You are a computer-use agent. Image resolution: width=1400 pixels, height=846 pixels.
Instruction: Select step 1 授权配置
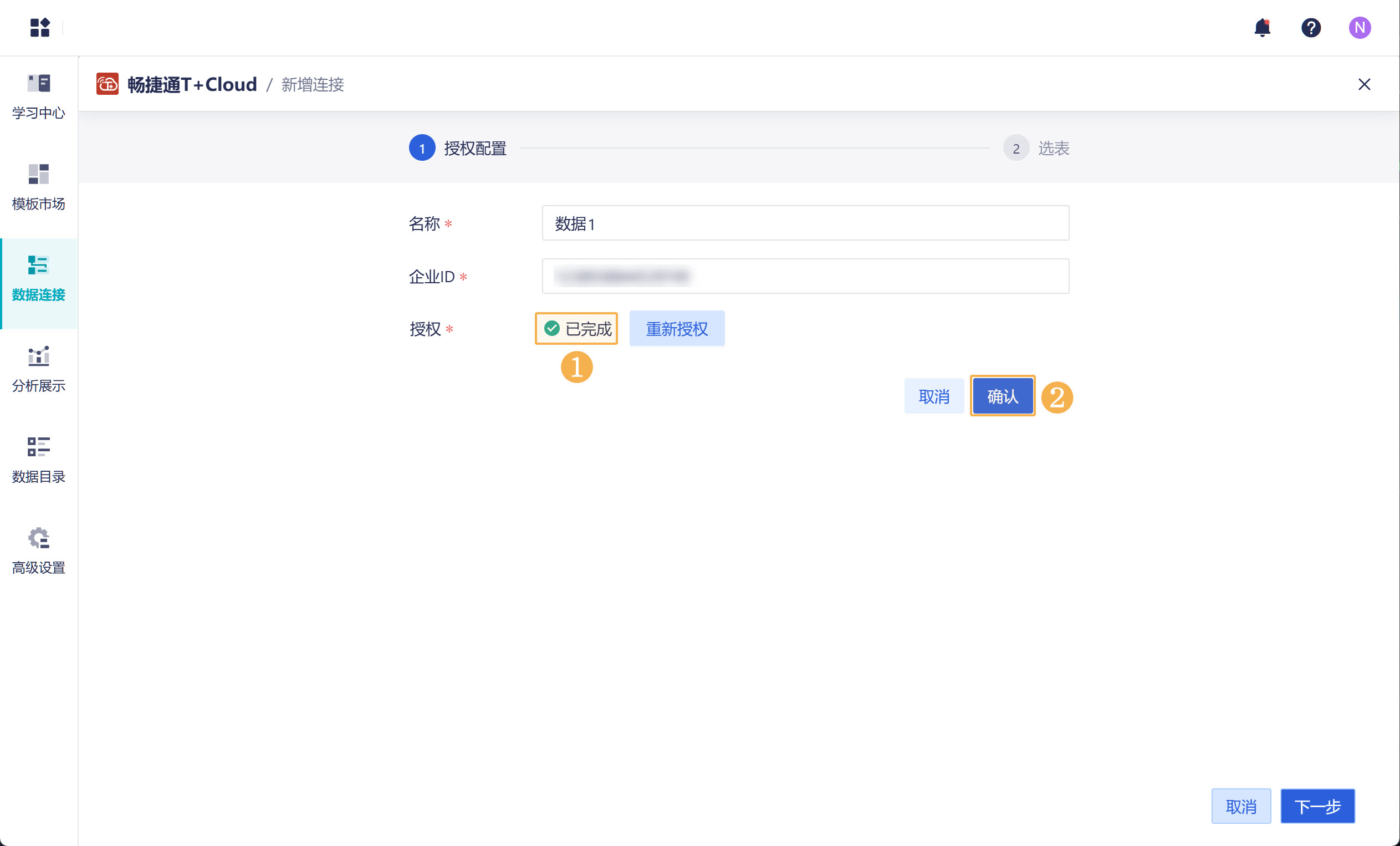(x=422, y=148)
